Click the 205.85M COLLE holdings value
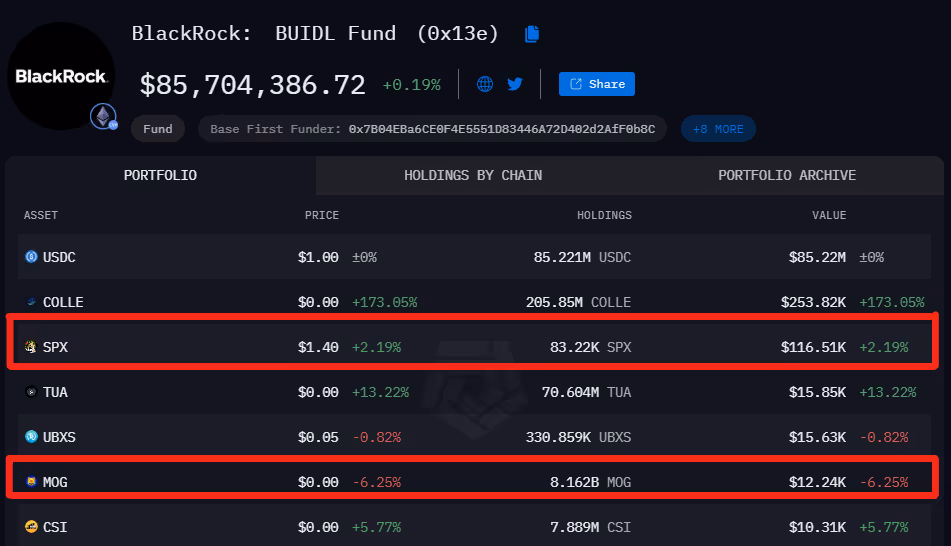The height and width of the screenshot is (546, 951). click(578, 302)
